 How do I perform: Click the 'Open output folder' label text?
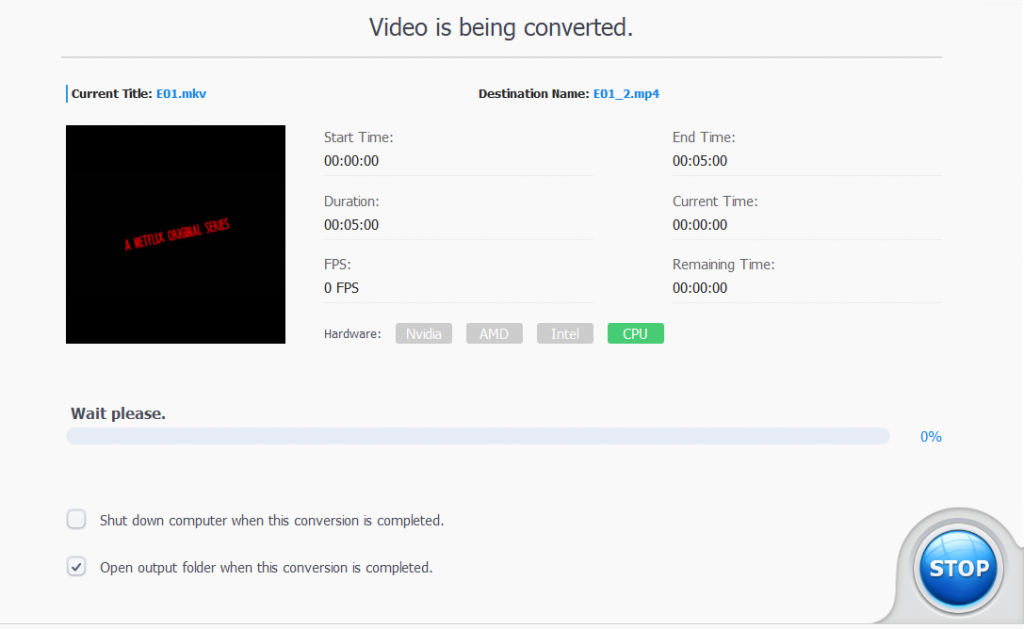tap(266, 568)
